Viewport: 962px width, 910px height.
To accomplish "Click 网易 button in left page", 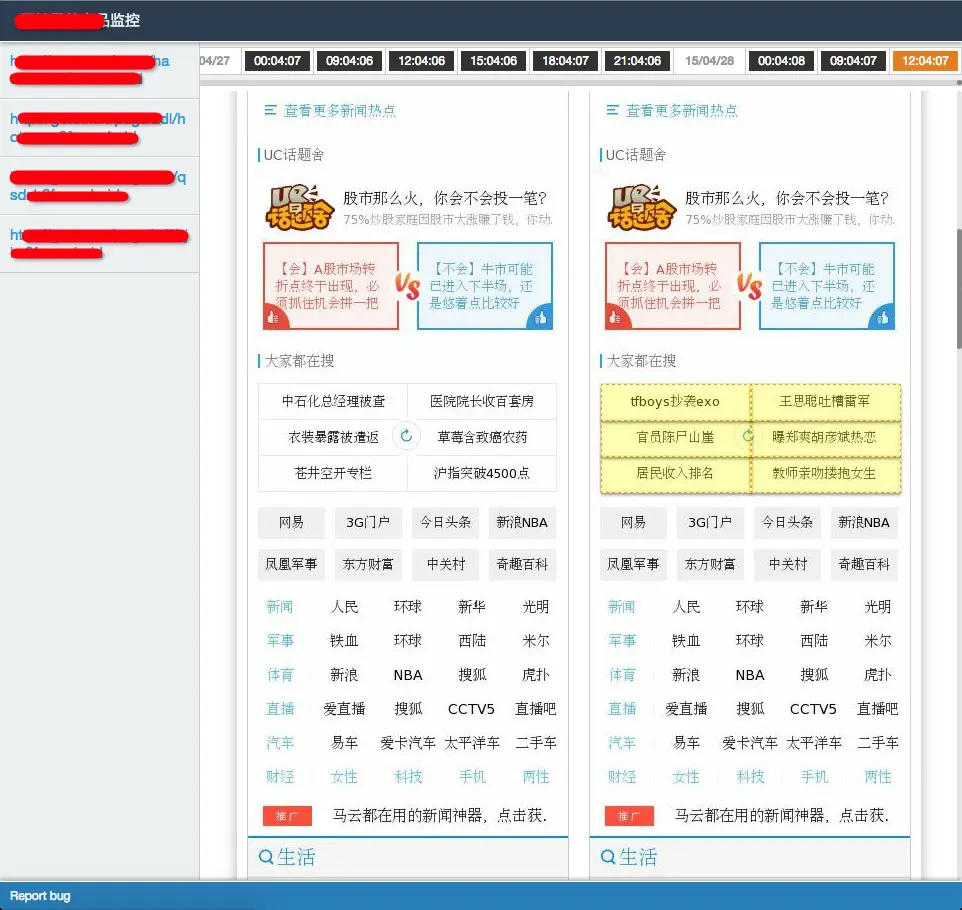I will click(291, 522).
